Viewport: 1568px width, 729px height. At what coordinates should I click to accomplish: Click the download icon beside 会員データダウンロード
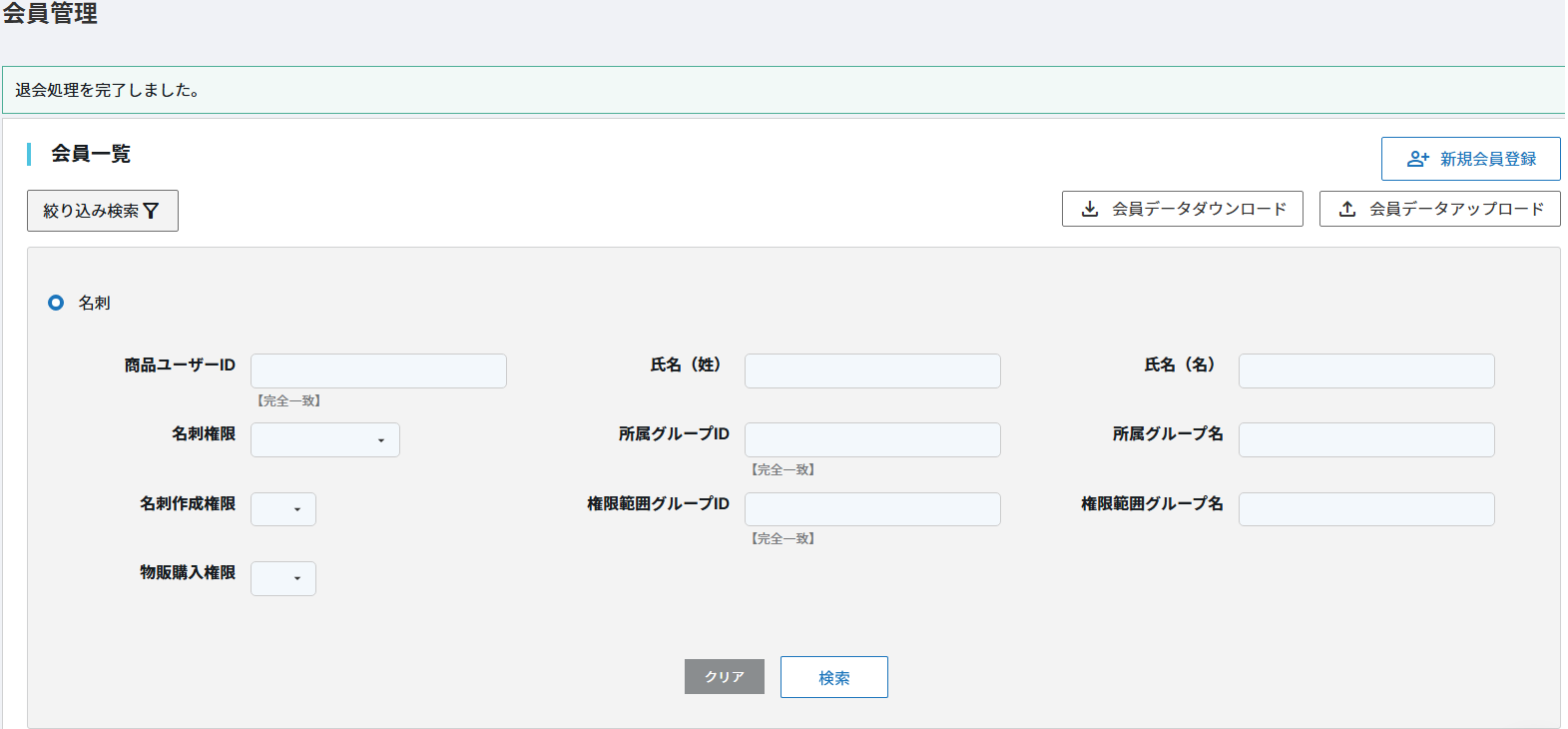(x=1090, y=209)
